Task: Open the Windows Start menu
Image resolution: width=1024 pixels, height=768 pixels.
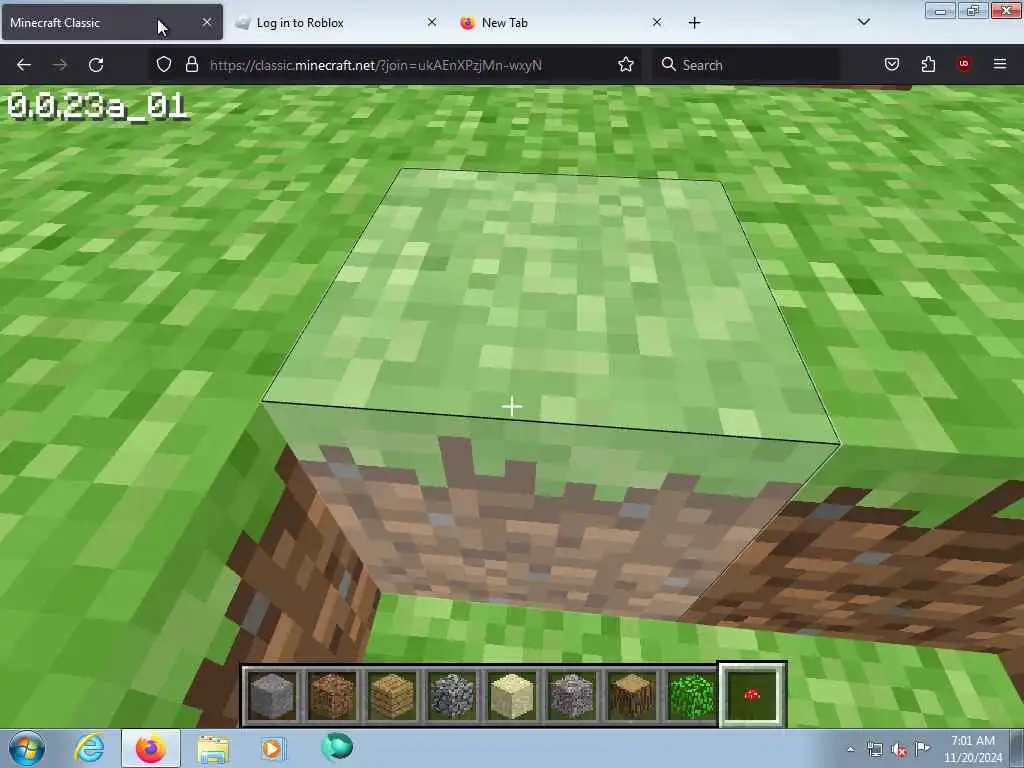Action: pos(27,748)
